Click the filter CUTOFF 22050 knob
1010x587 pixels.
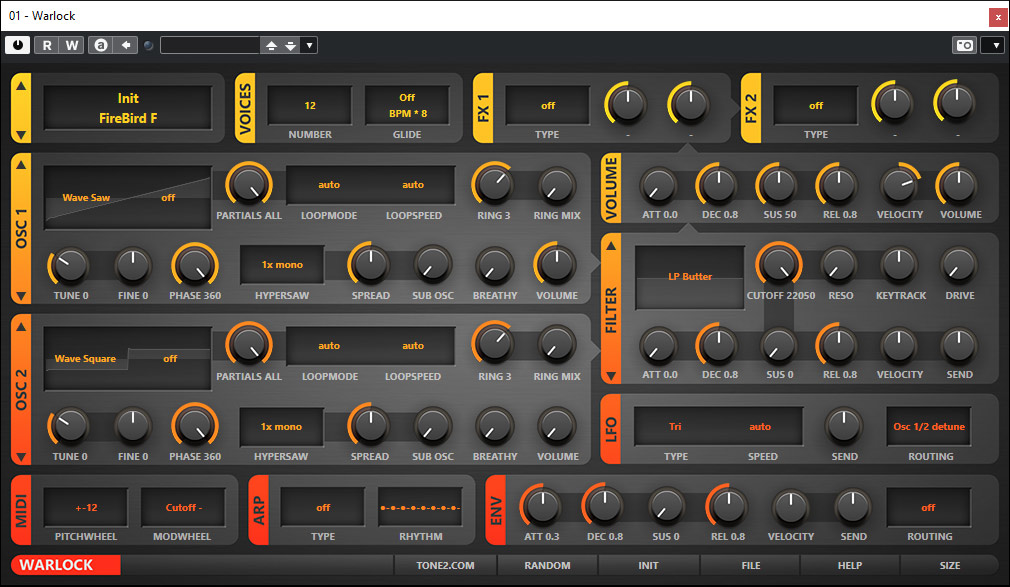click(777, 264)
